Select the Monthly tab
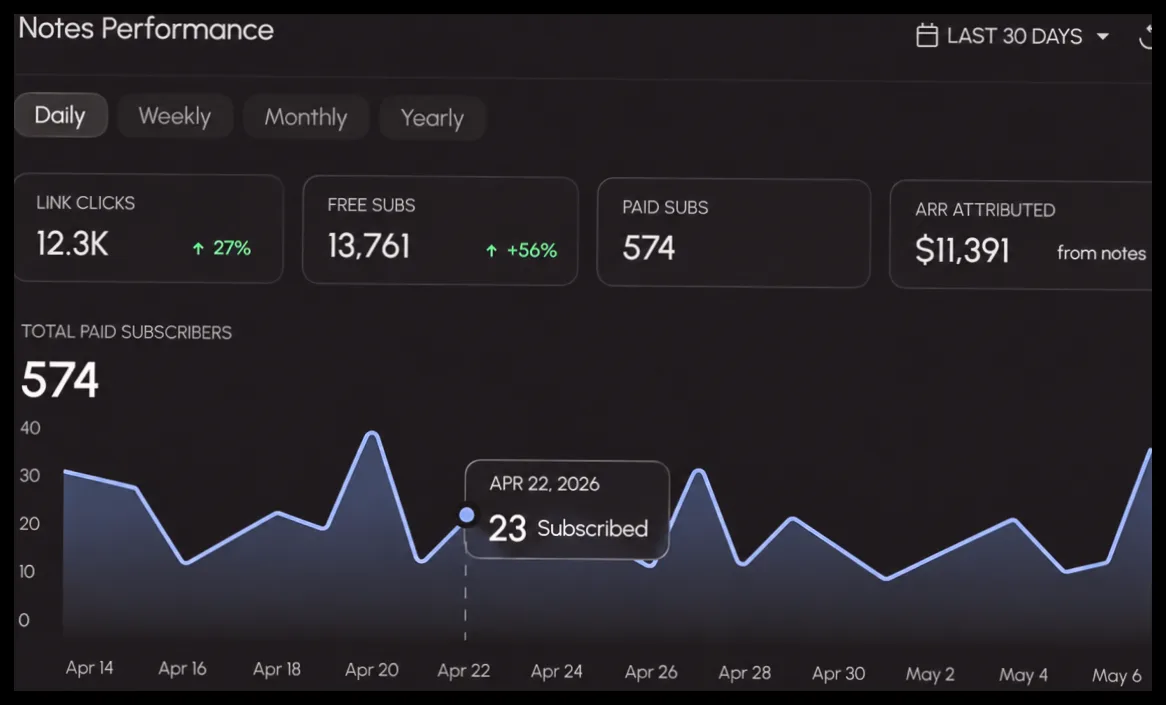Screen dimensions: 1166x705 click(x=306, y=117)
